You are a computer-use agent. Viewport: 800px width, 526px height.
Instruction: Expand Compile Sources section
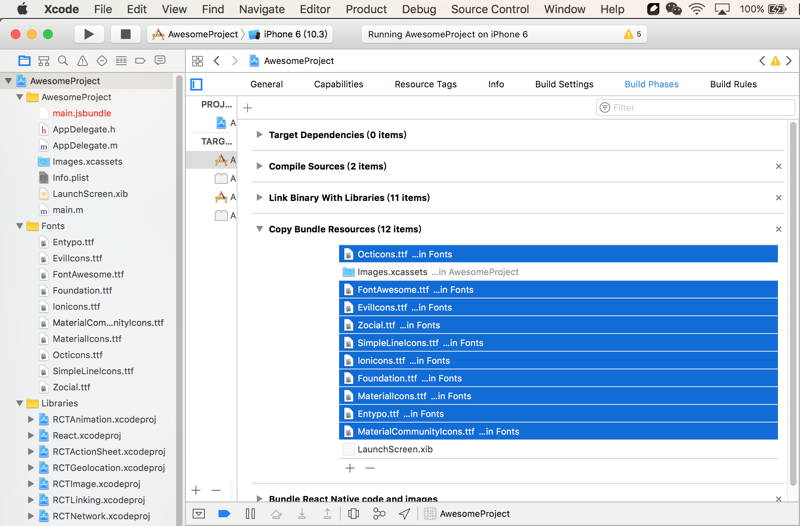pyautogui.click(x=259, y=166)
